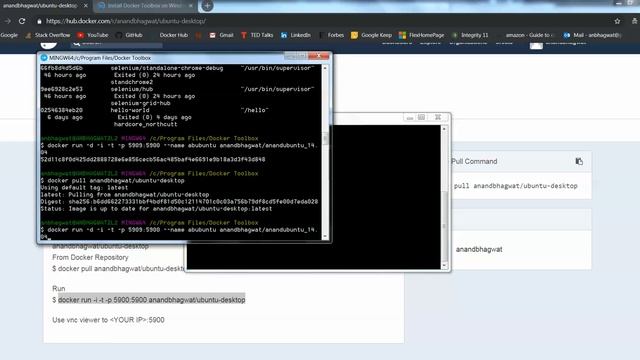
Task: Select the anandbhagwat/ubuntu-desktop tab
Action: 40,6
